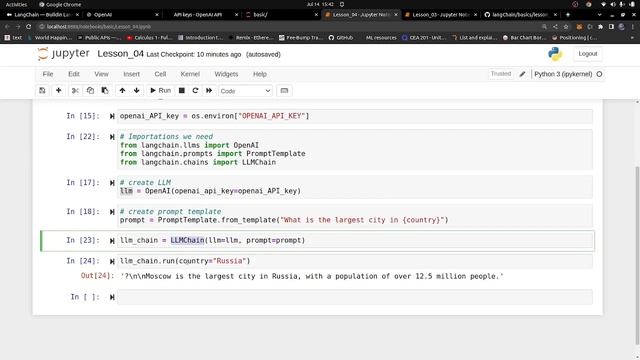The height and width of the screenshot is (360, 640).
Task: Switch to the basic/ tab
Action: pos(281,15)
